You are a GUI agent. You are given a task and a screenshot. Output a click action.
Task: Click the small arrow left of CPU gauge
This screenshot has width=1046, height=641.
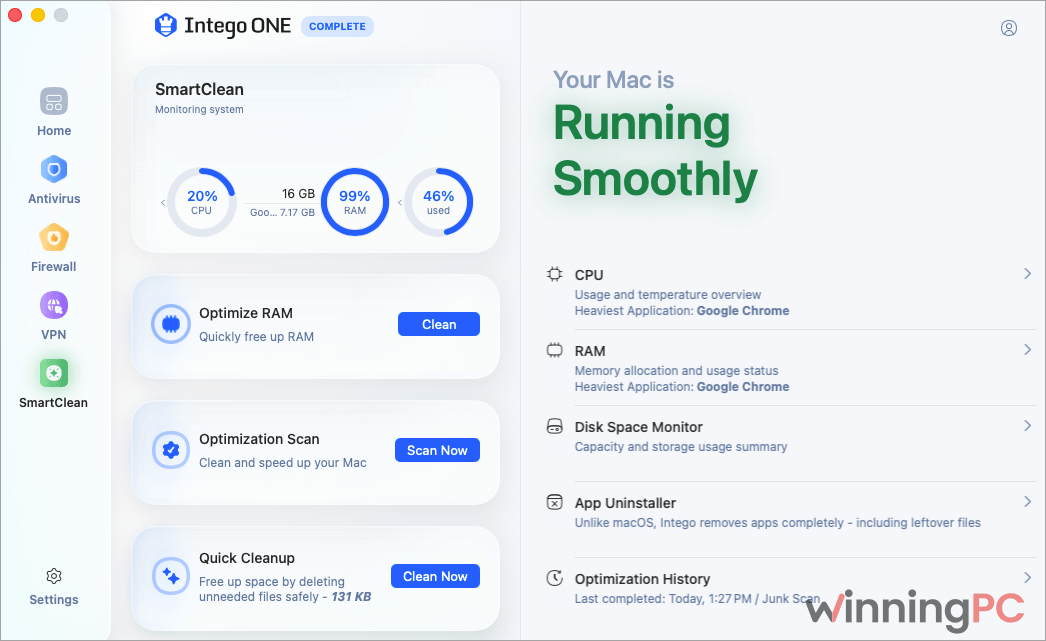pos(163,202)
